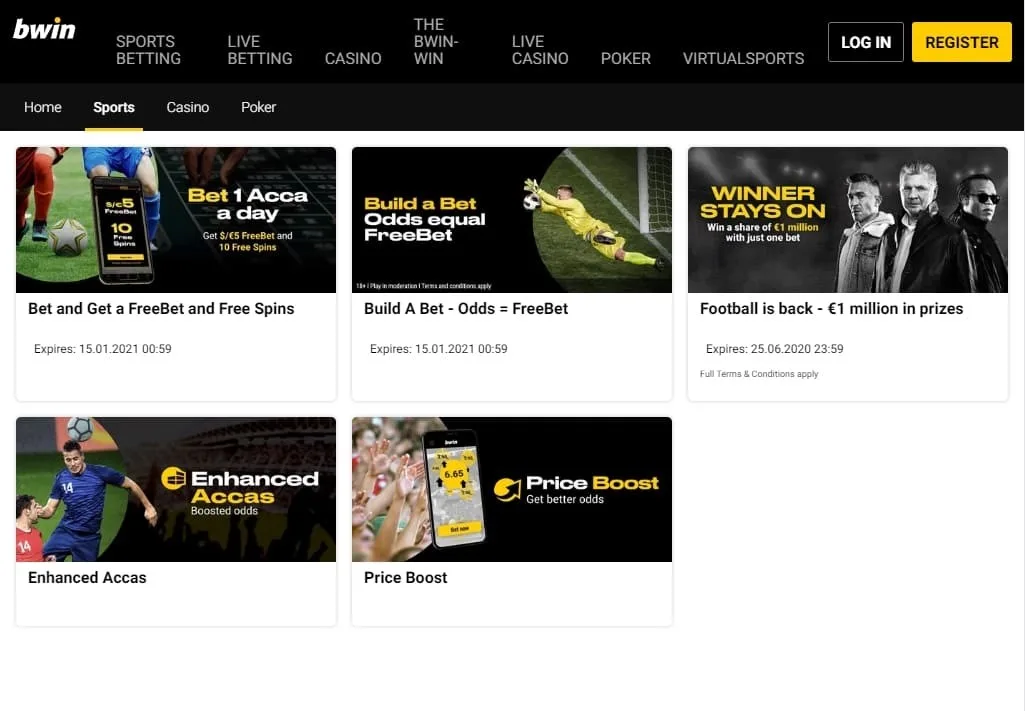The width and height of the screenshot is (1025, 711).
Task: Open the Bet 1 Acca a day banner
Action: point(176,220)
